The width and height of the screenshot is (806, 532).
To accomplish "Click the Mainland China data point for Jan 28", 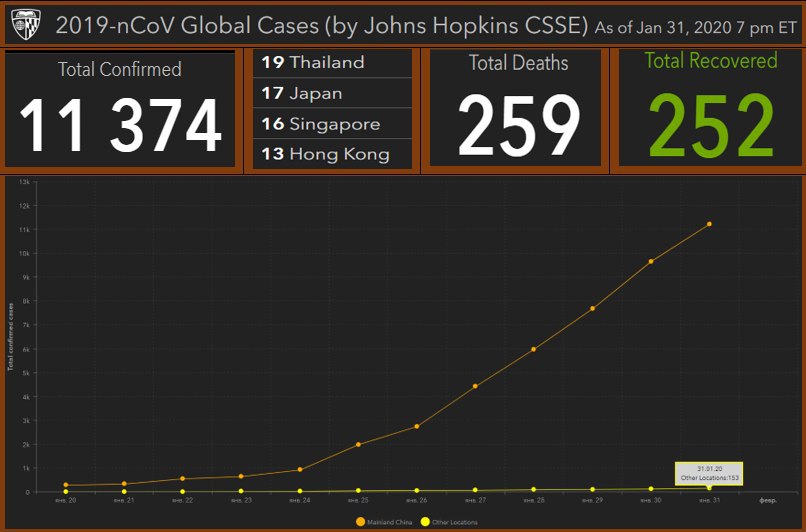I will [x=534, y=350].
